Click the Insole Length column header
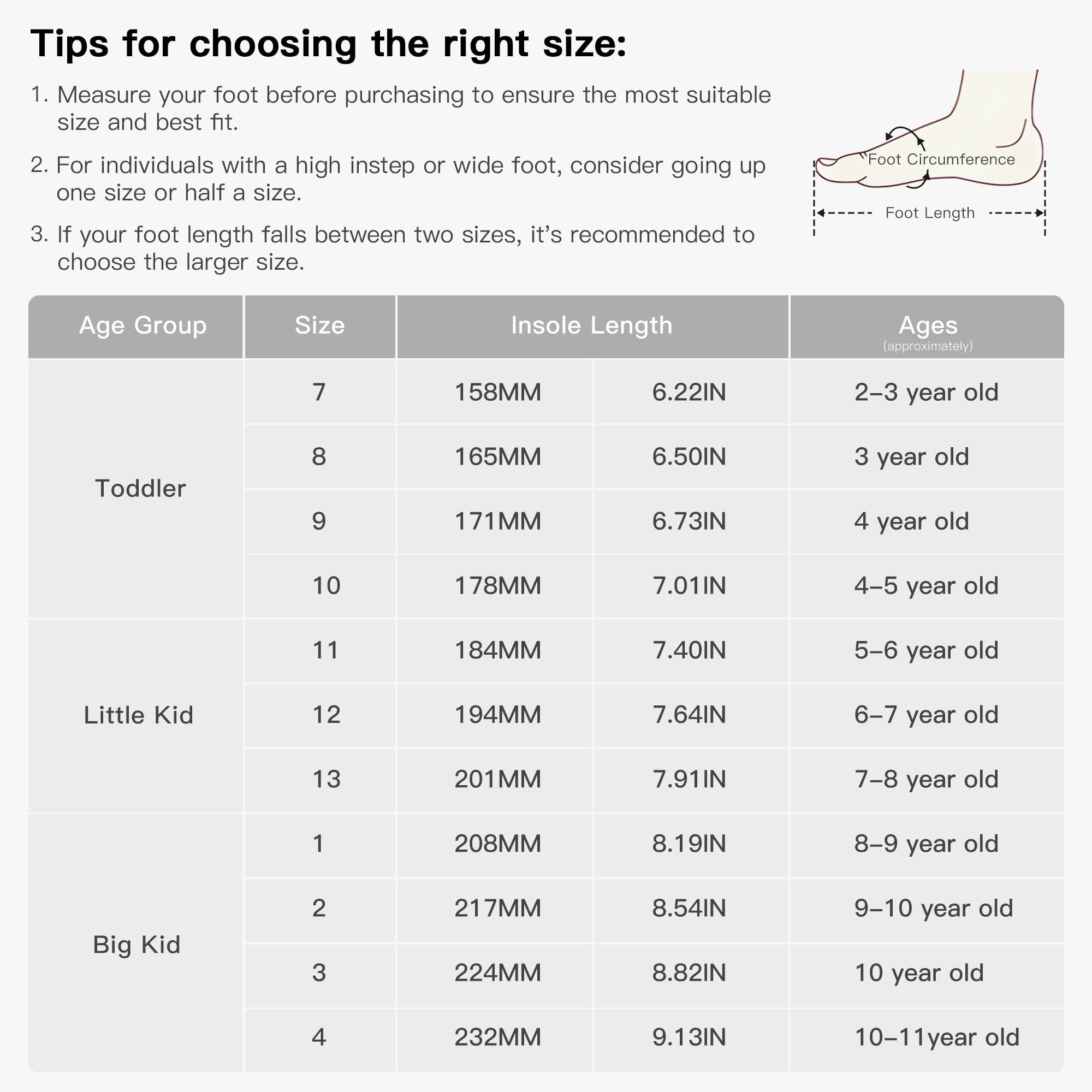Image resolution: width=1092 pixels, height=1092 pixels. tap(591, 325)
